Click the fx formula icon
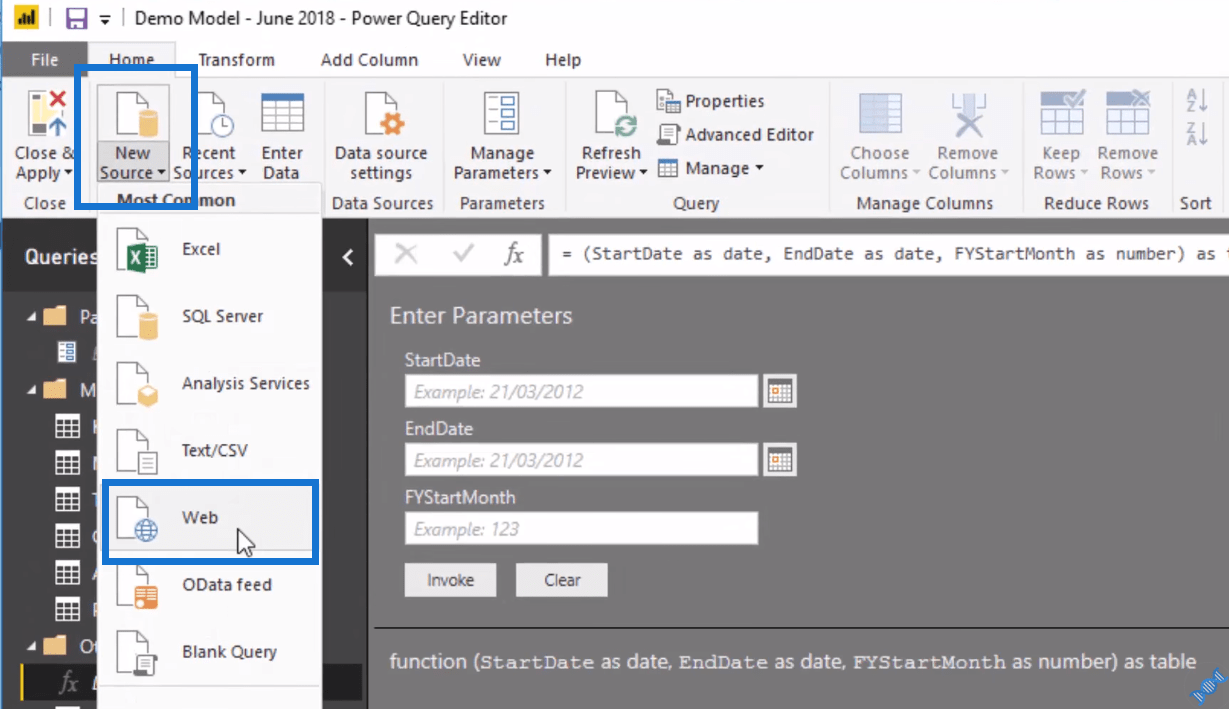This screenshot has height=709, width=1229. (514, 254)
